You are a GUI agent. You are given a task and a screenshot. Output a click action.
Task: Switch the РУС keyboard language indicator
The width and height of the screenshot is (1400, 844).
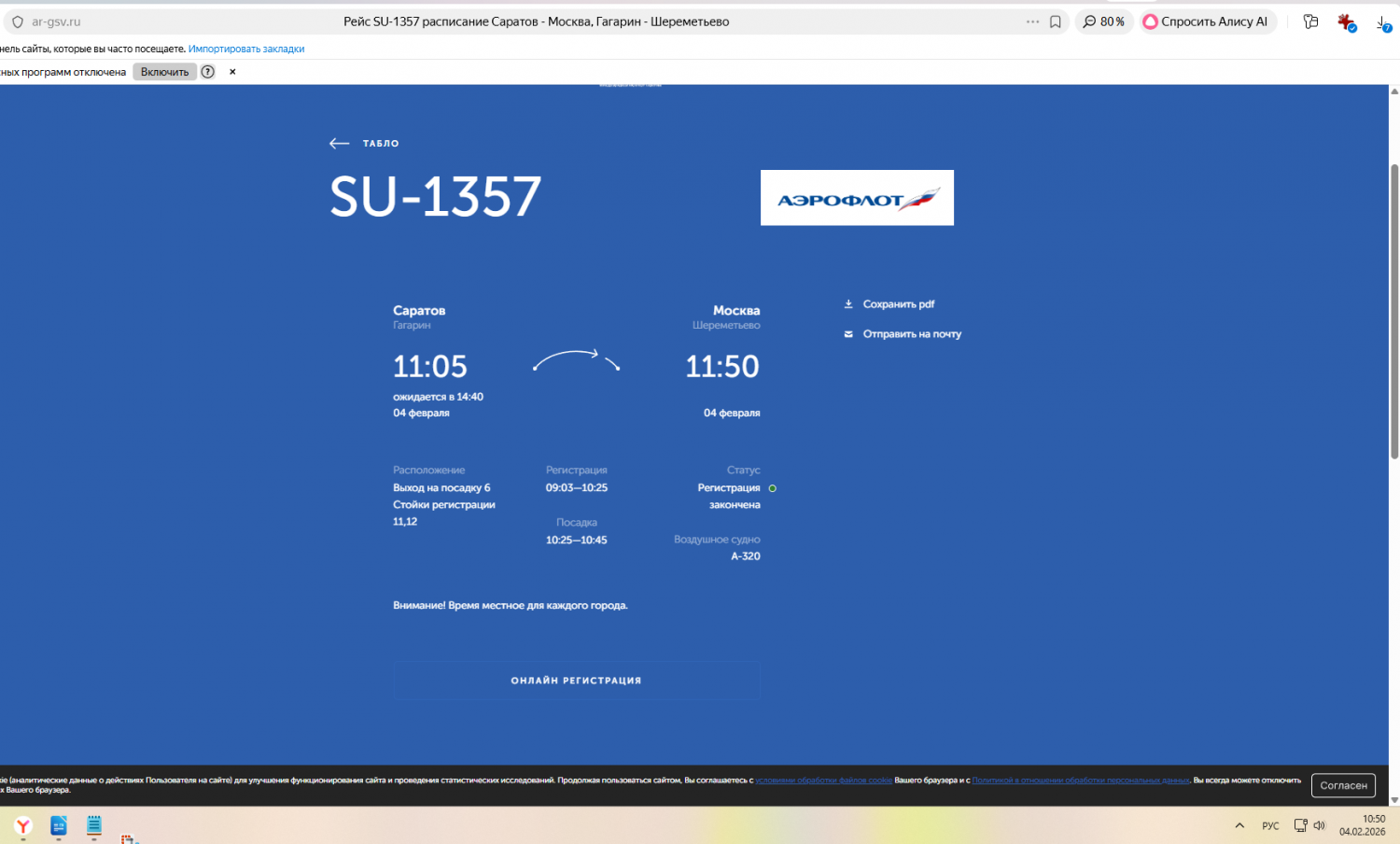(x=1270, y=825)
